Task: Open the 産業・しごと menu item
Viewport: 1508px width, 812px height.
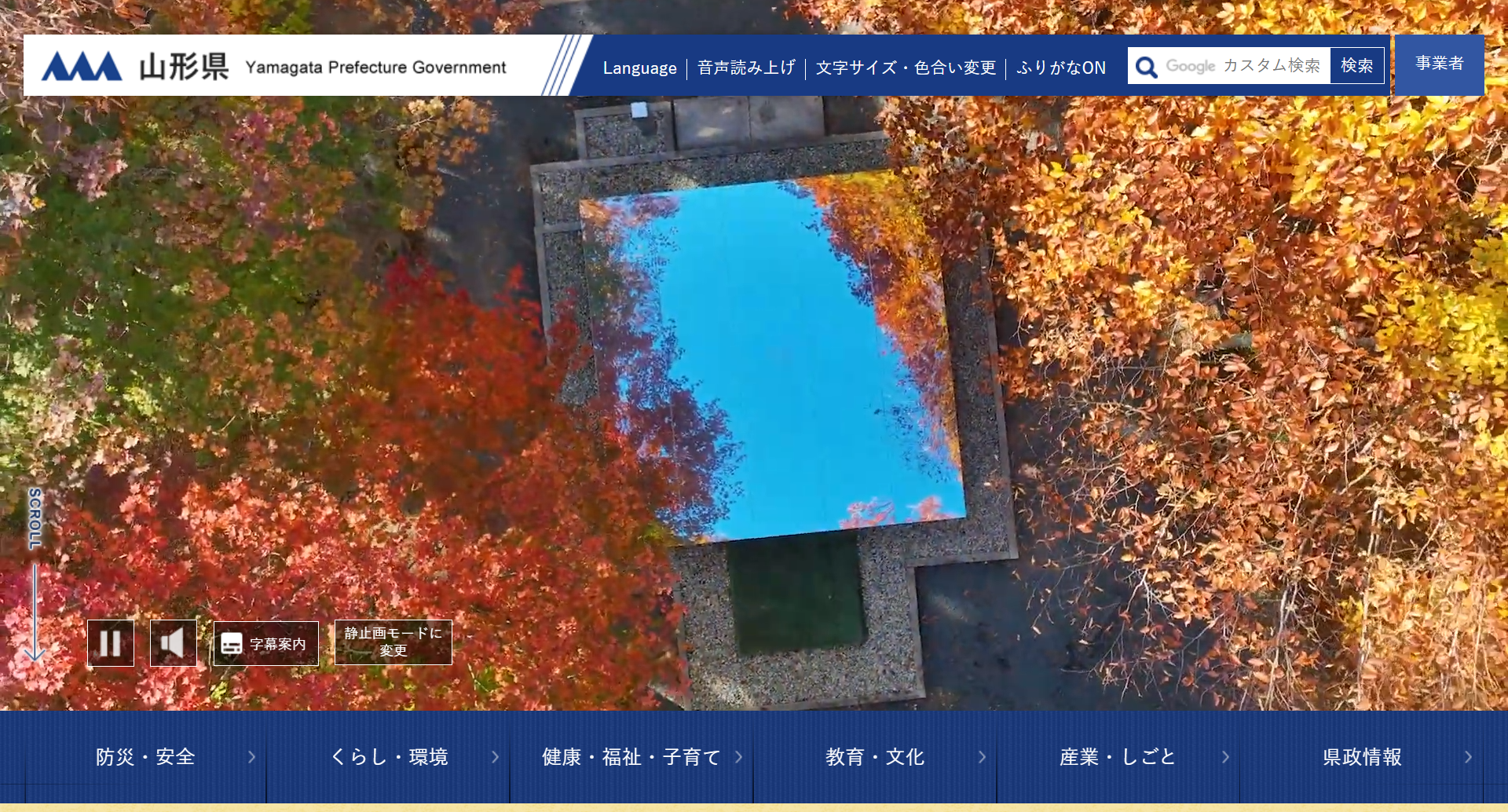Action: 1117,757
